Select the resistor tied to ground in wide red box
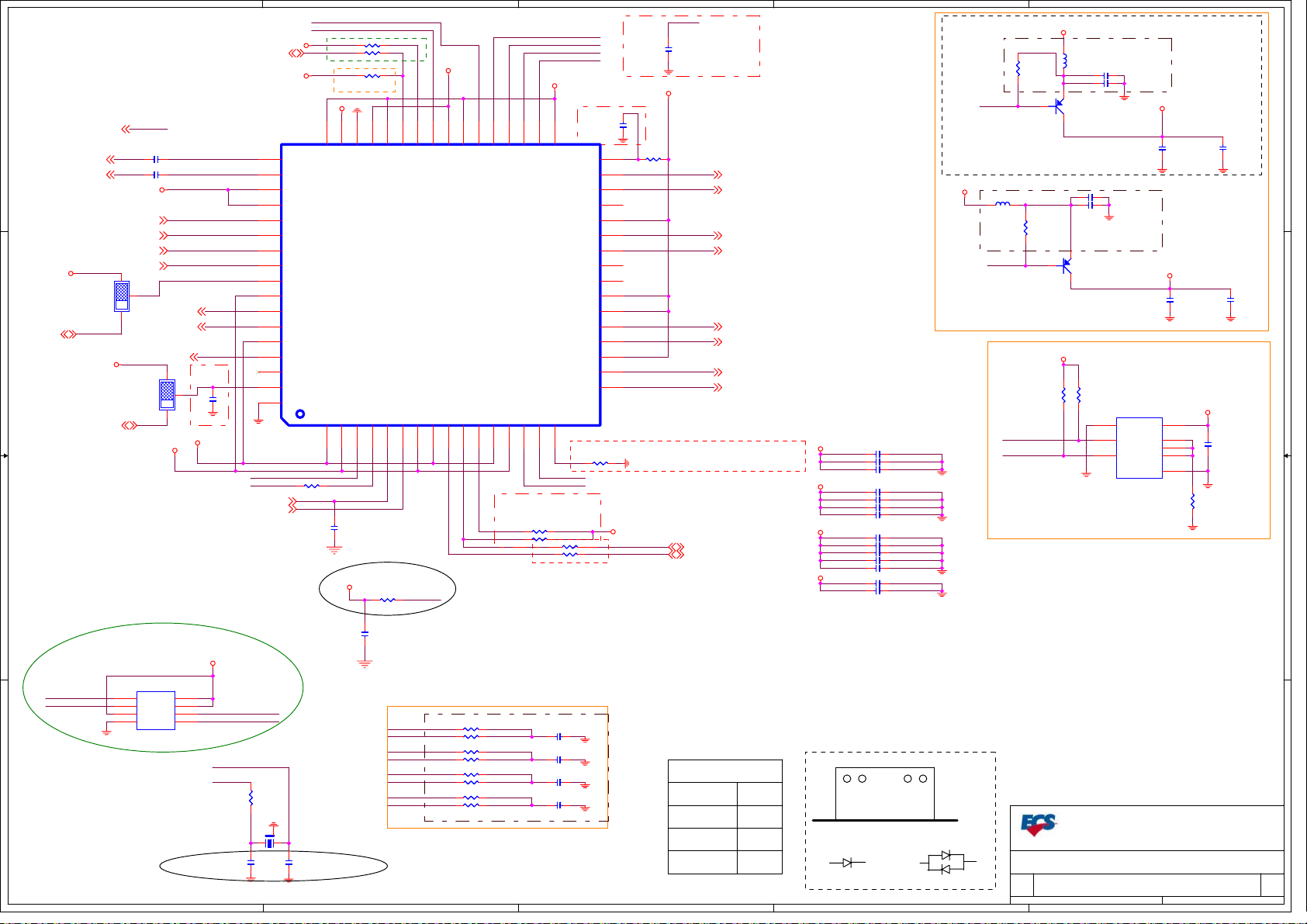1307x924 pixels. coord(600,463)
